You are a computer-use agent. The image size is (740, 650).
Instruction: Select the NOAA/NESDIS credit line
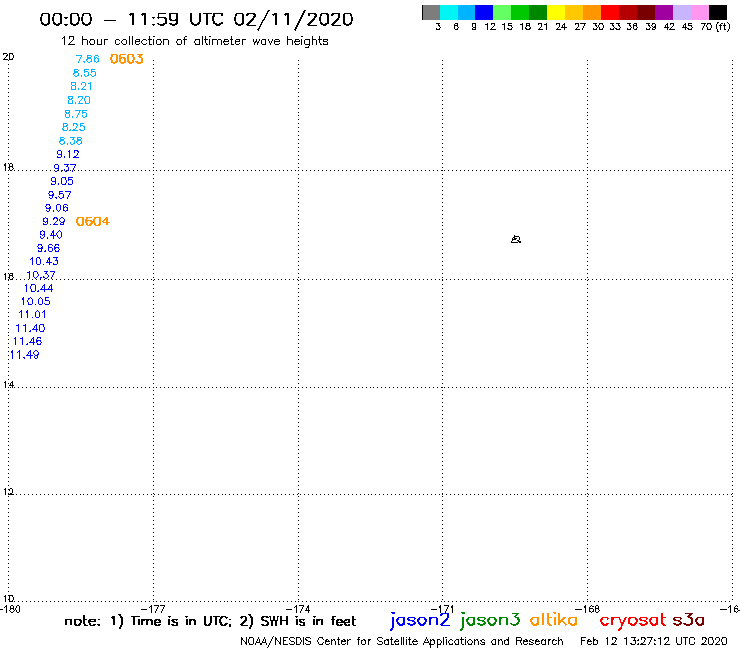click(402, 642)
